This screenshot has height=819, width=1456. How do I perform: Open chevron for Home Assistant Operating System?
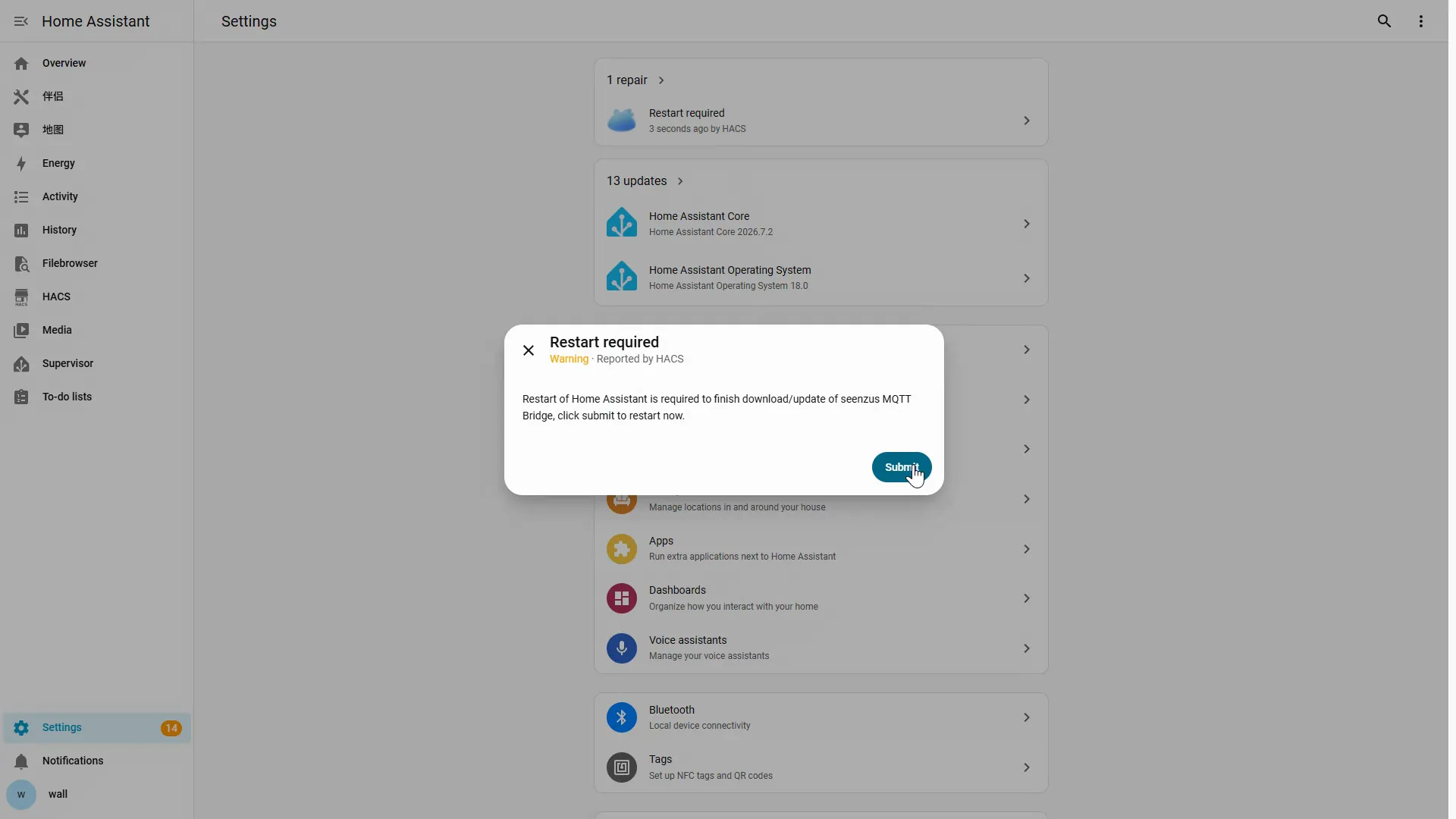pos(1026,278)
